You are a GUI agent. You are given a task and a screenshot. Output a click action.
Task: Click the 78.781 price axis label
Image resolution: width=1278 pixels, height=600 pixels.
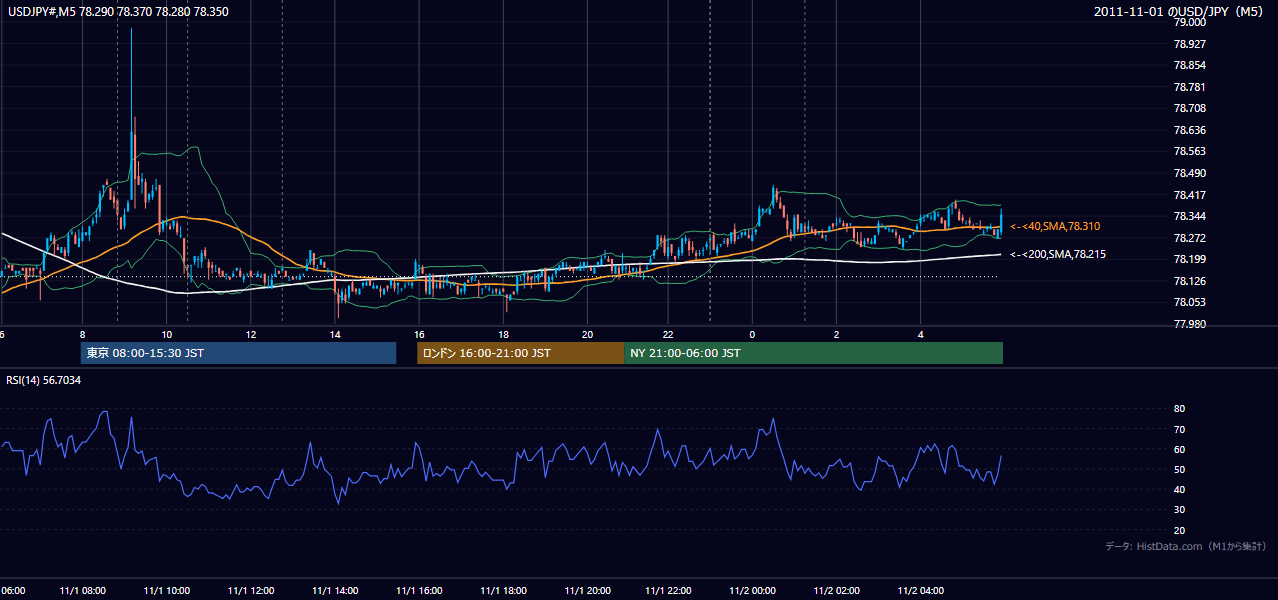point(1190,87)
